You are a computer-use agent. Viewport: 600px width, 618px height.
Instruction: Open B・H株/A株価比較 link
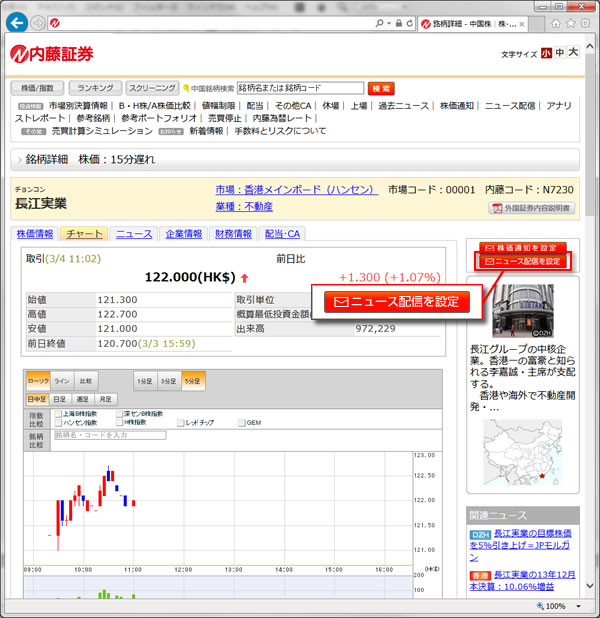click(155, 106)
